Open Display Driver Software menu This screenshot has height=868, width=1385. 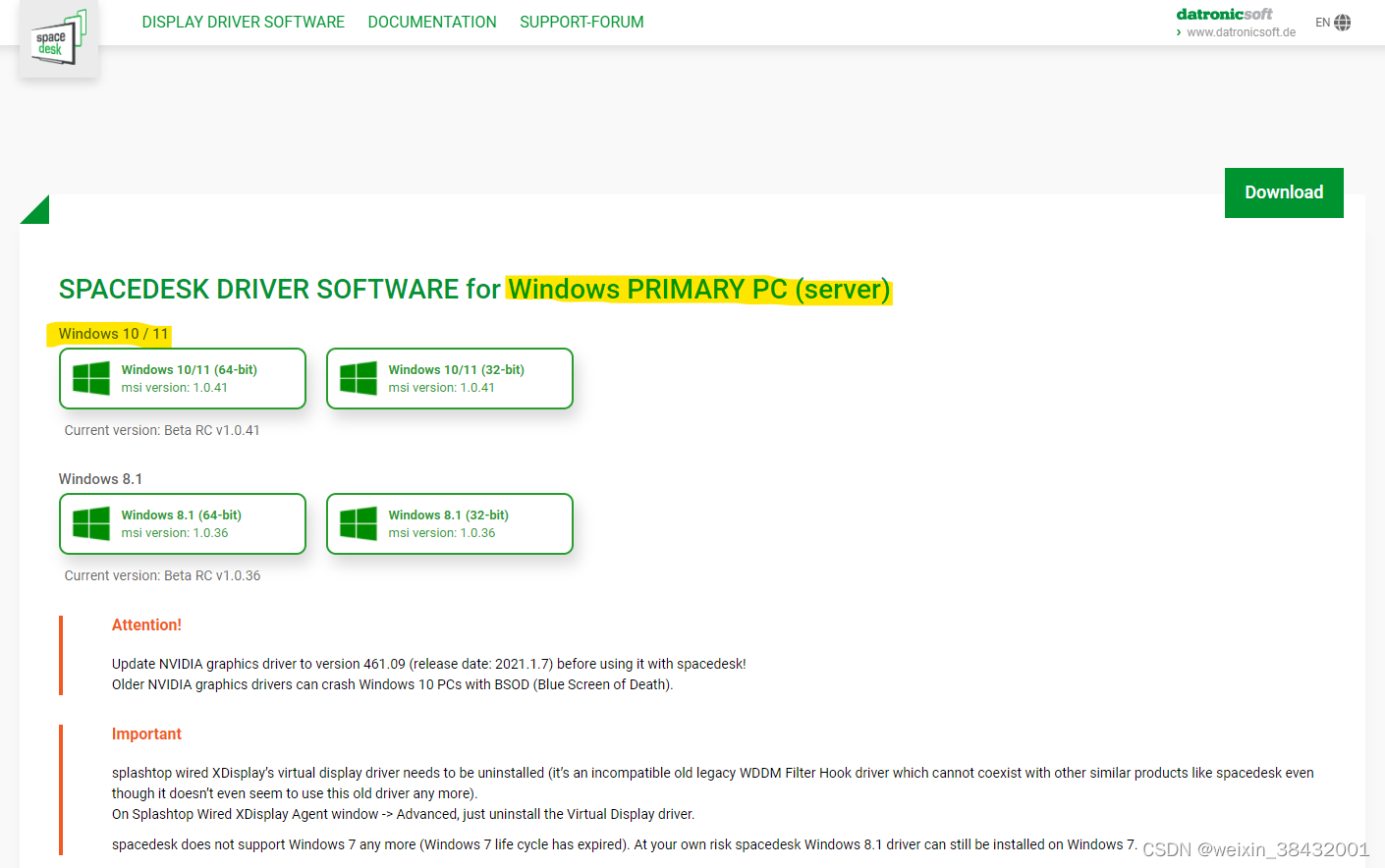tap(243, 22)
